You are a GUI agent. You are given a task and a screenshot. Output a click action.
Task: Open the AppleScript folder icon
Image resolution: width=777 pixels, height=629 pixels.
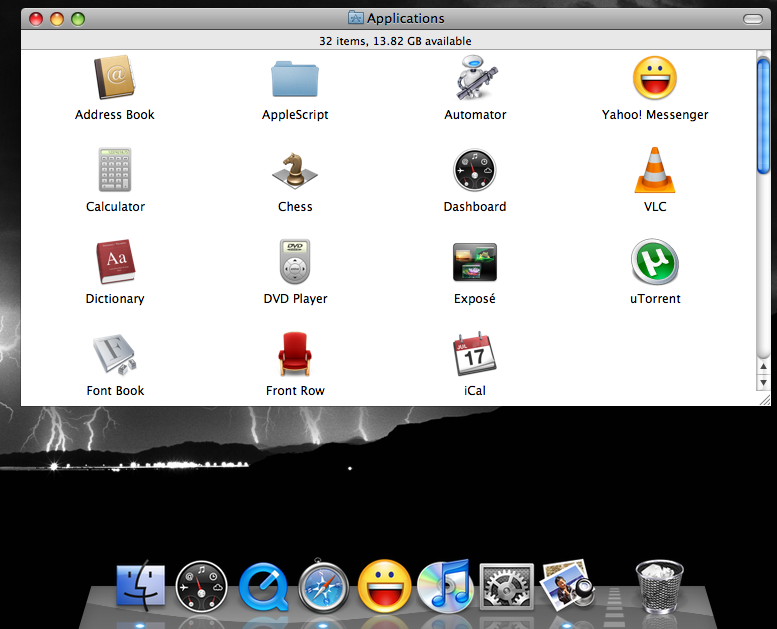pyautogui.click(x=295, y=78)
